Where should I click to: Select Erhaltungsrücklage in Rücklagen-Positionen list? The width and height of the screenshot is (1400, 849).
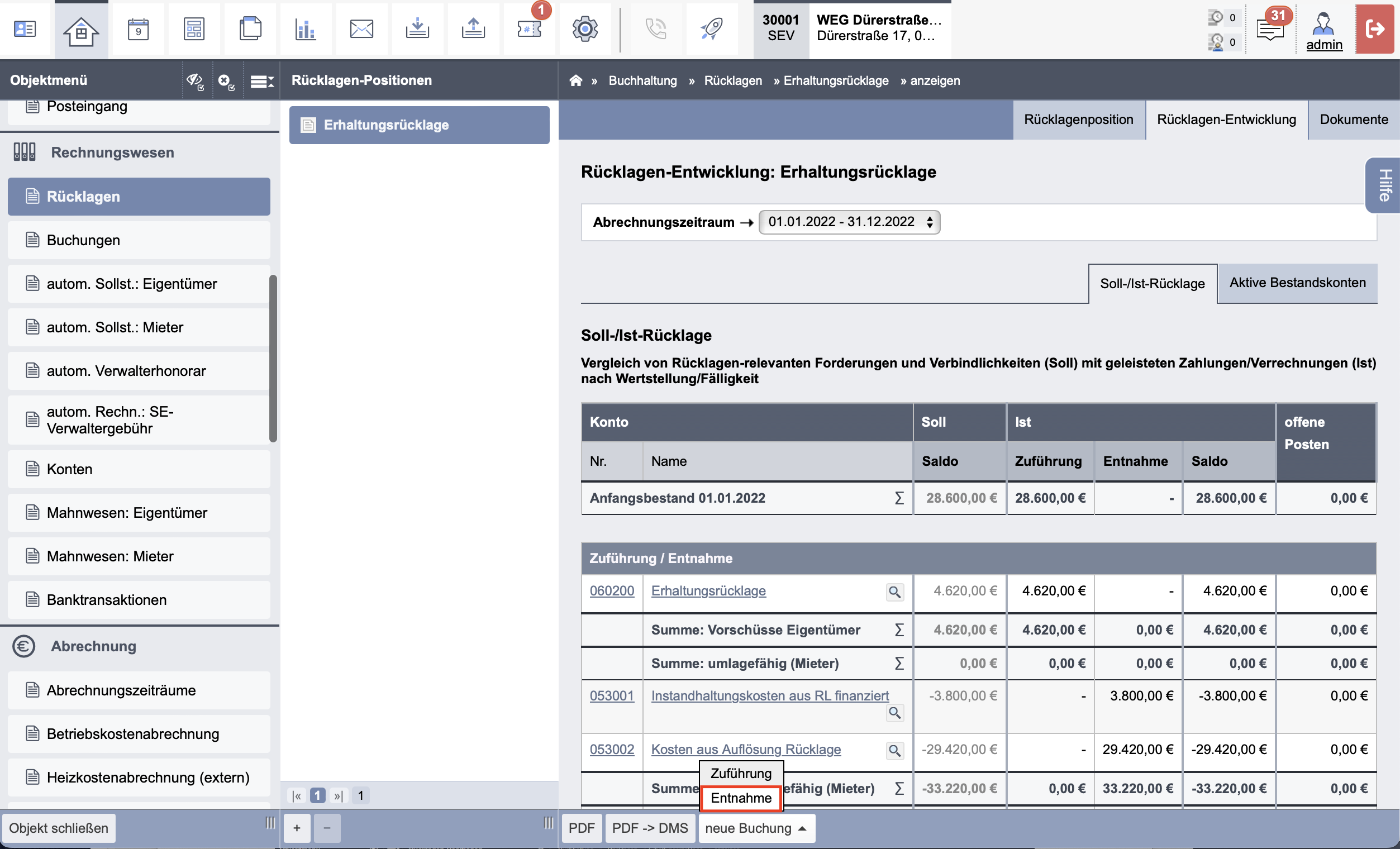coord(420,125)
